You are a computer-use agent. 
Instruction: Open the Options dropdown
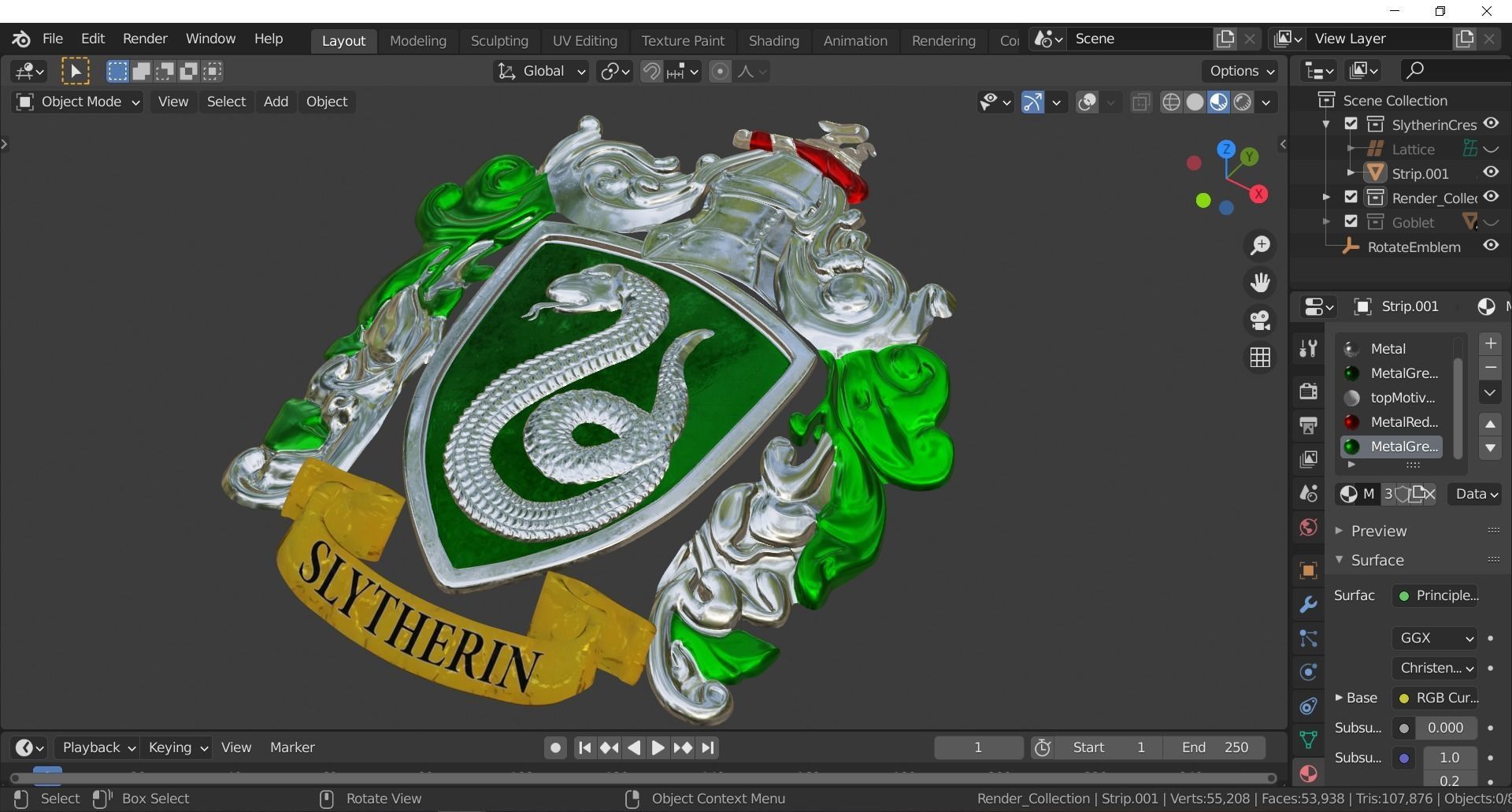pos(1240,72)
